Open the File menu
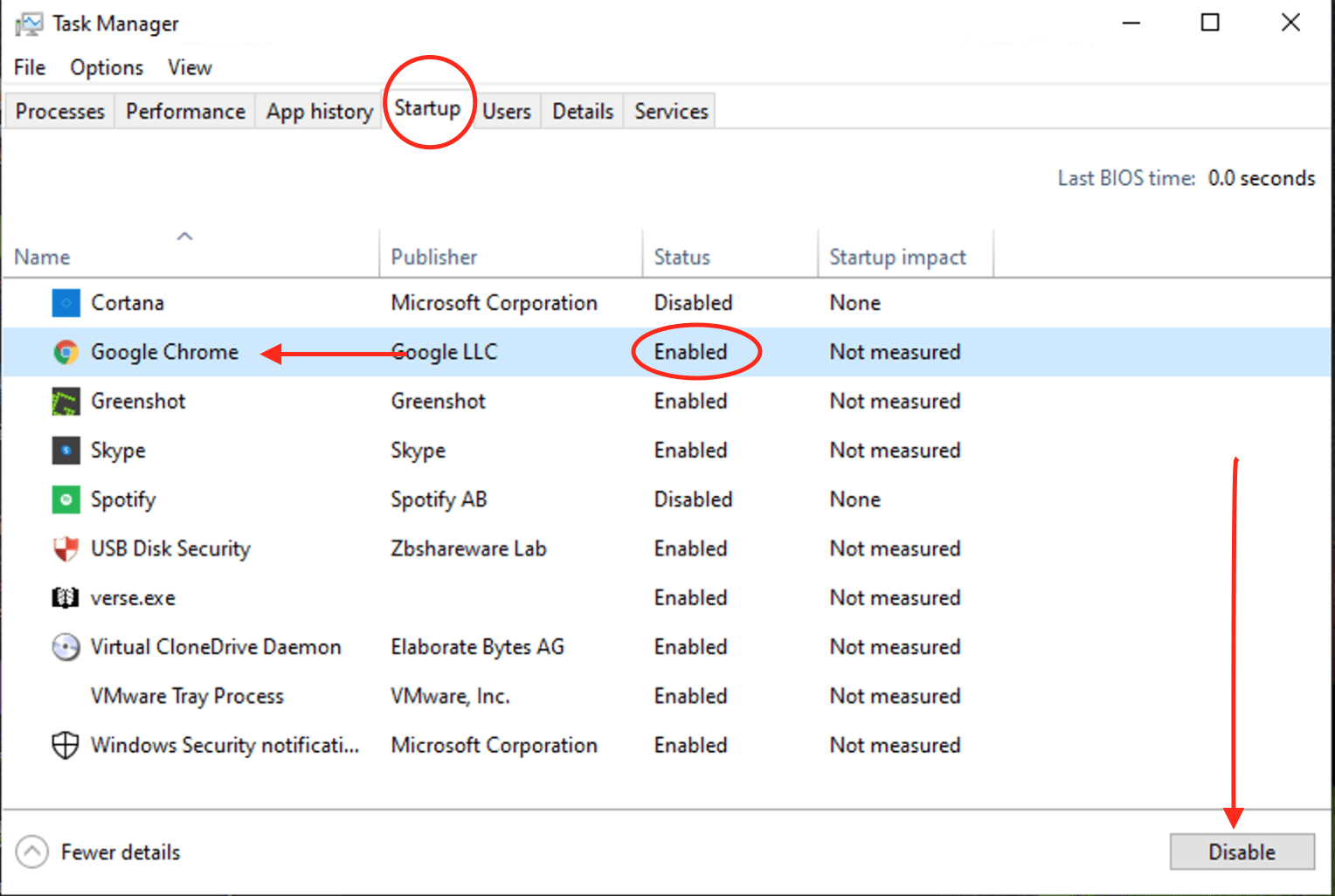The image size is (1335, 896). (30, 67)
